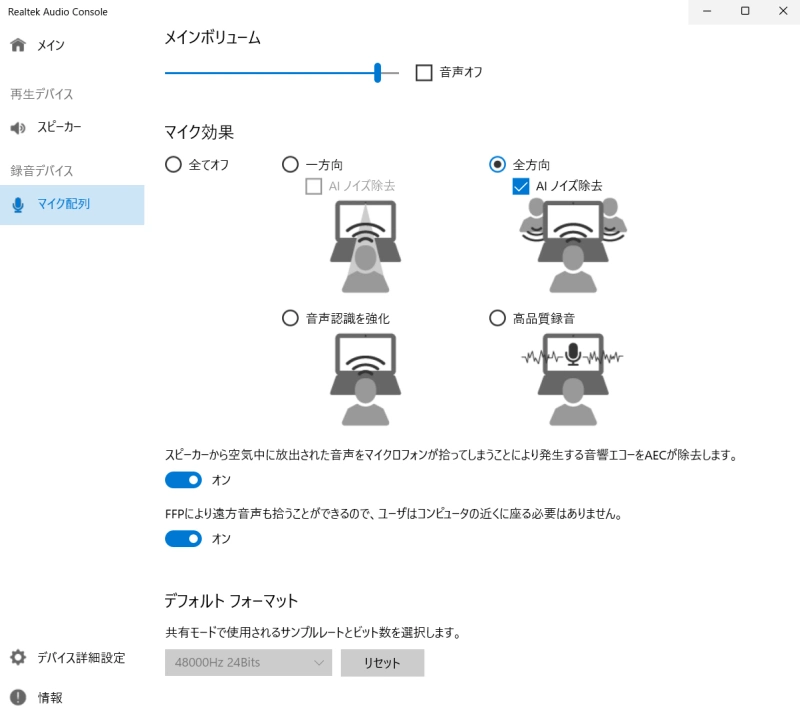Select the speaker icon in the sidebar
Screen dimensions: 800x714
(17, 127)
